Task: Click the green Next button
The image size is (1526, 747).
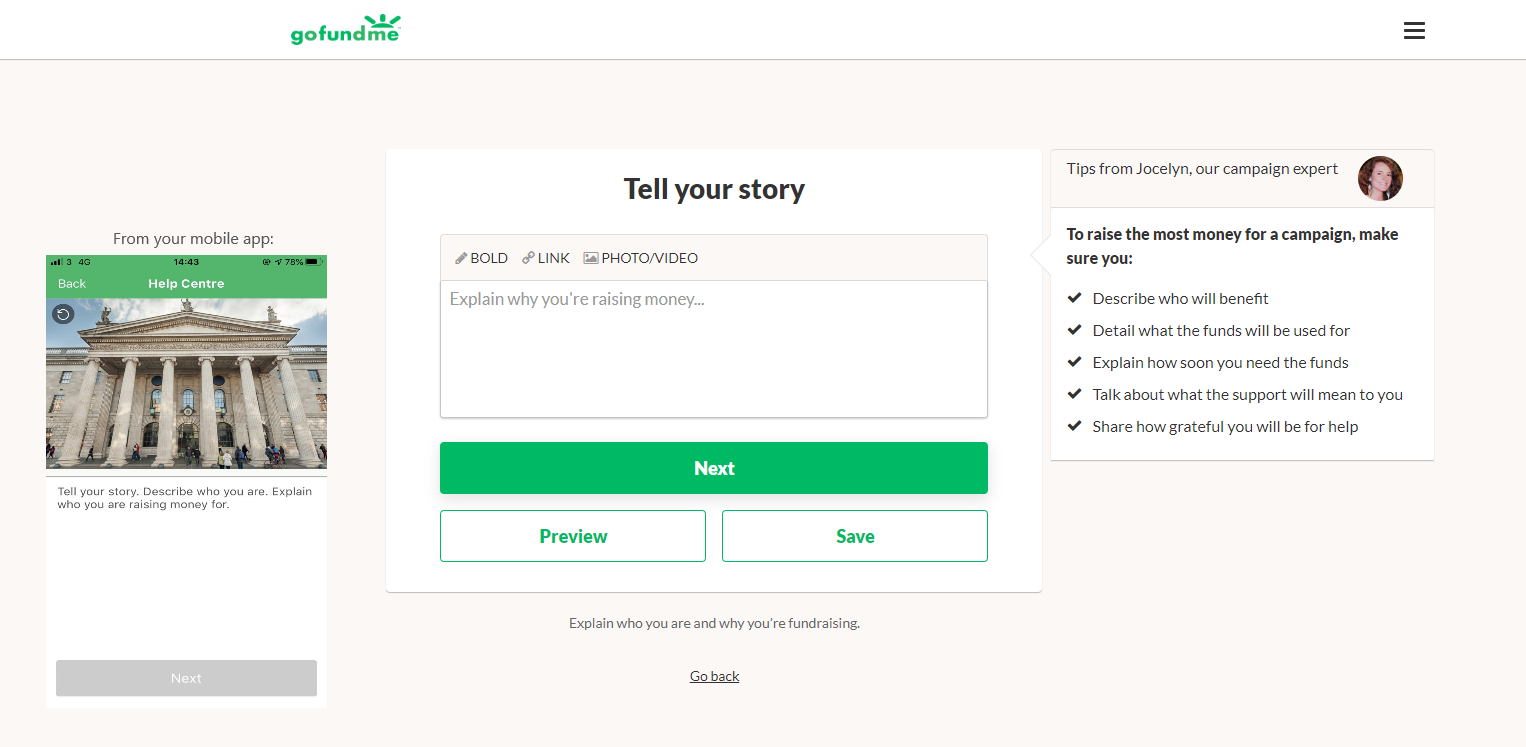Action: [x=714, y=468]
